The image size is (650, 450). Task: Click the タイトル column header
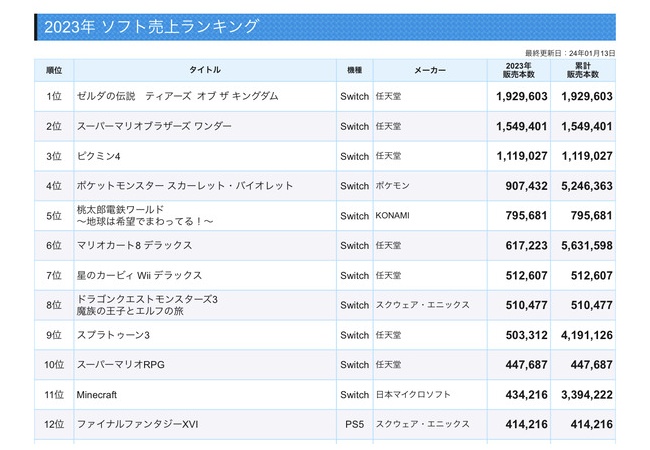click(x=205, y=70)
